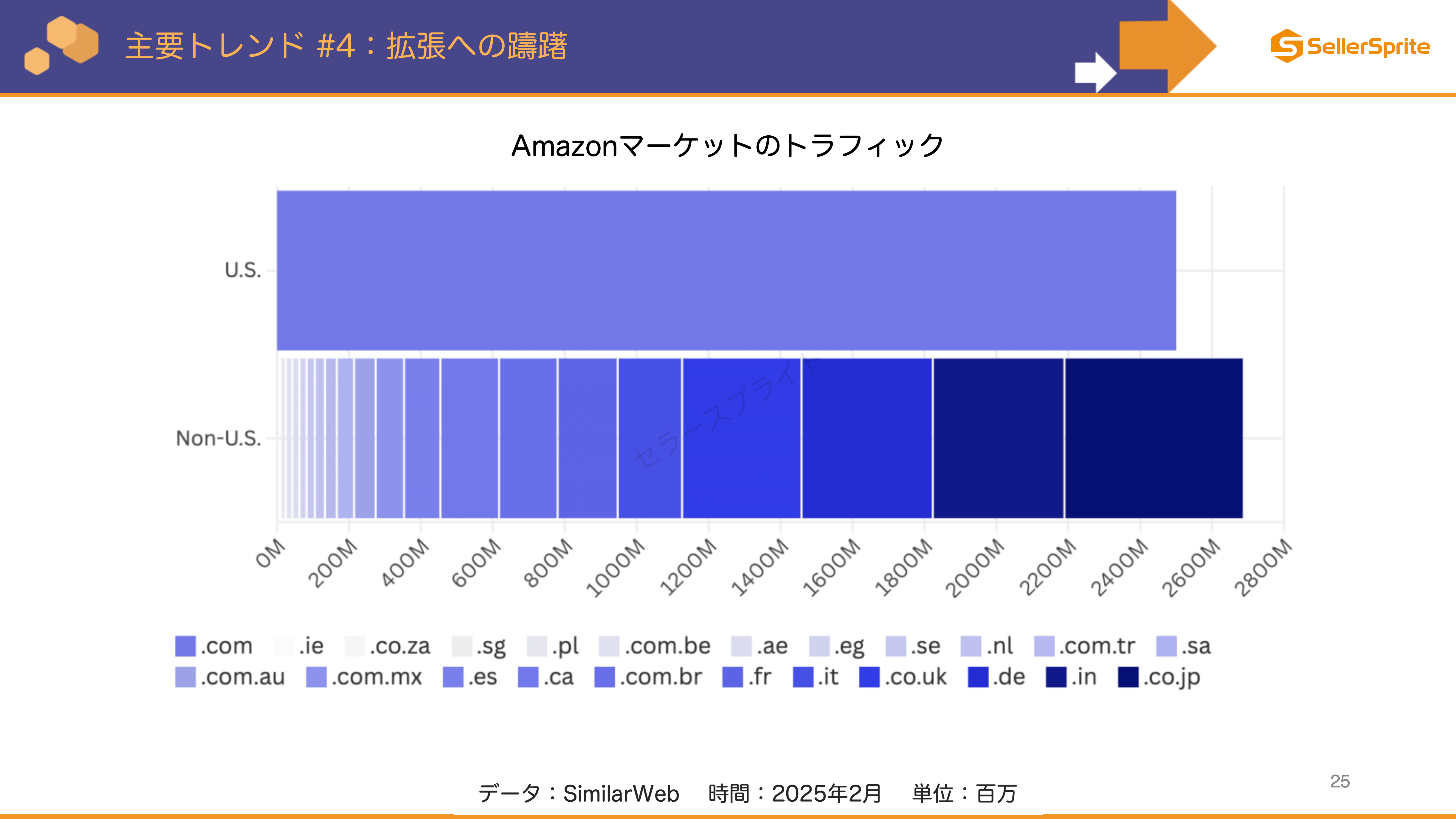Select the U.S. traffic bar
1456x819 pixels.
click(x=726, y=271)
